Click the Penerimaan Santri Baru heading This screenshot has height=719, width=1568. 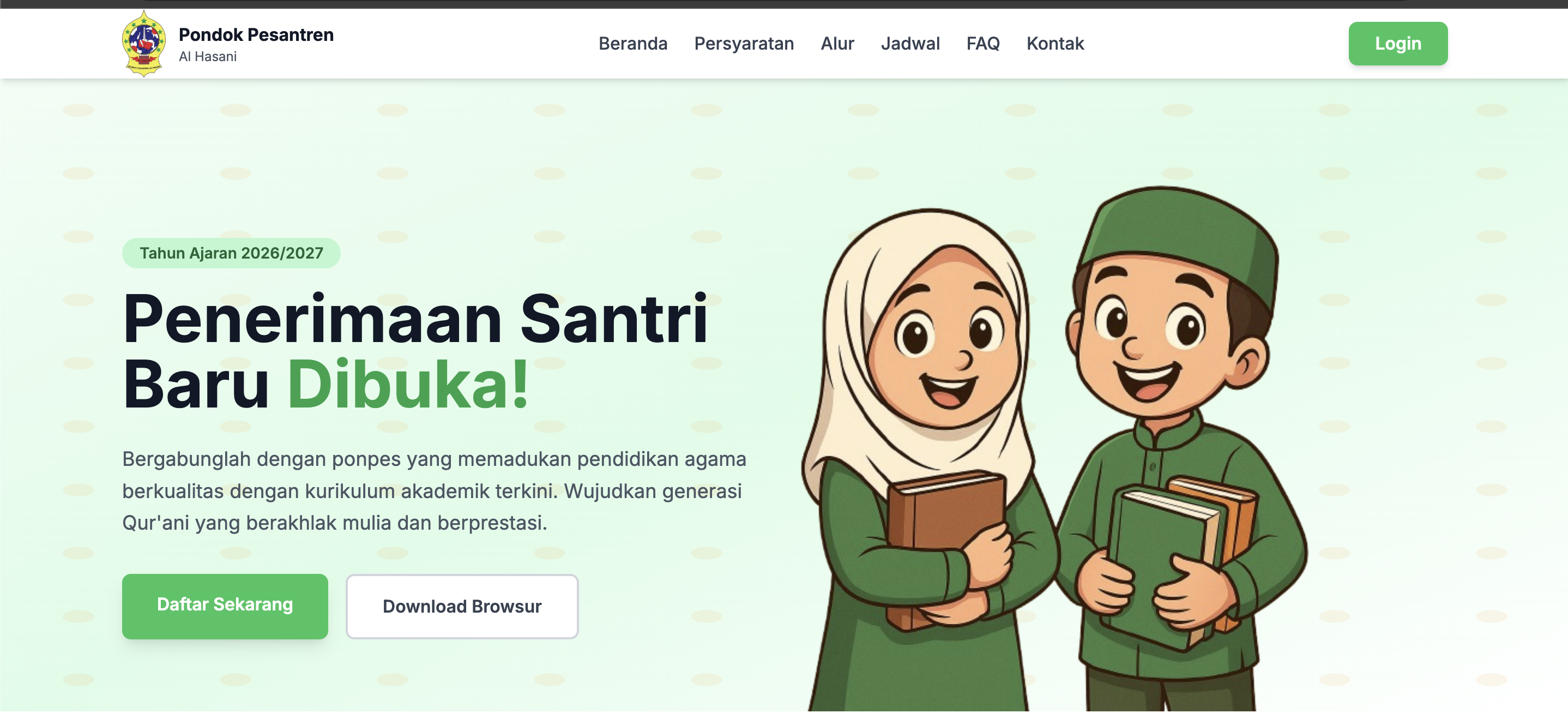click(x=415, y=351)
